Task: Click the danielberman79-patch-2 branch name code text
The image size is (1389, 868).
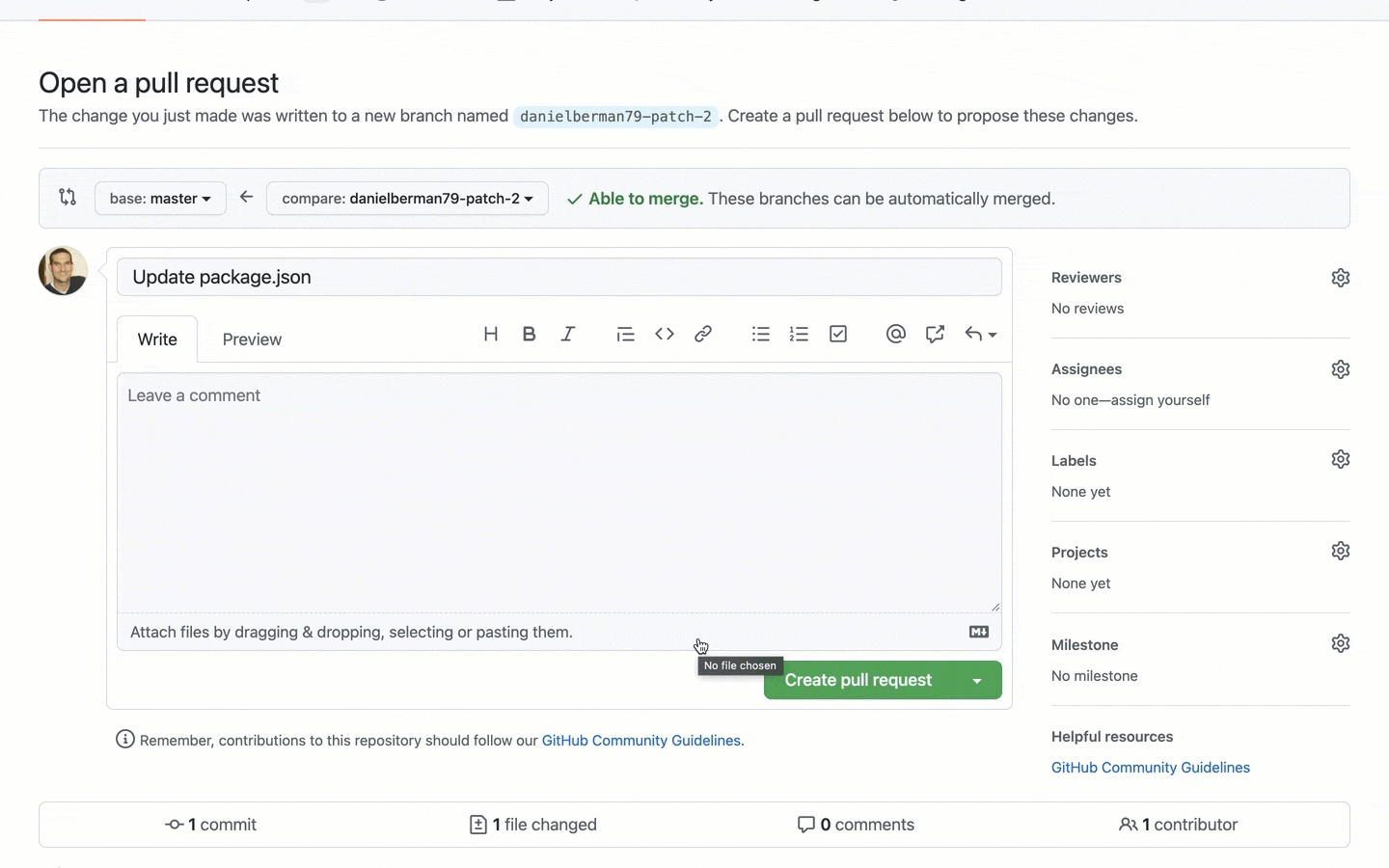Action: pos(615,117)
